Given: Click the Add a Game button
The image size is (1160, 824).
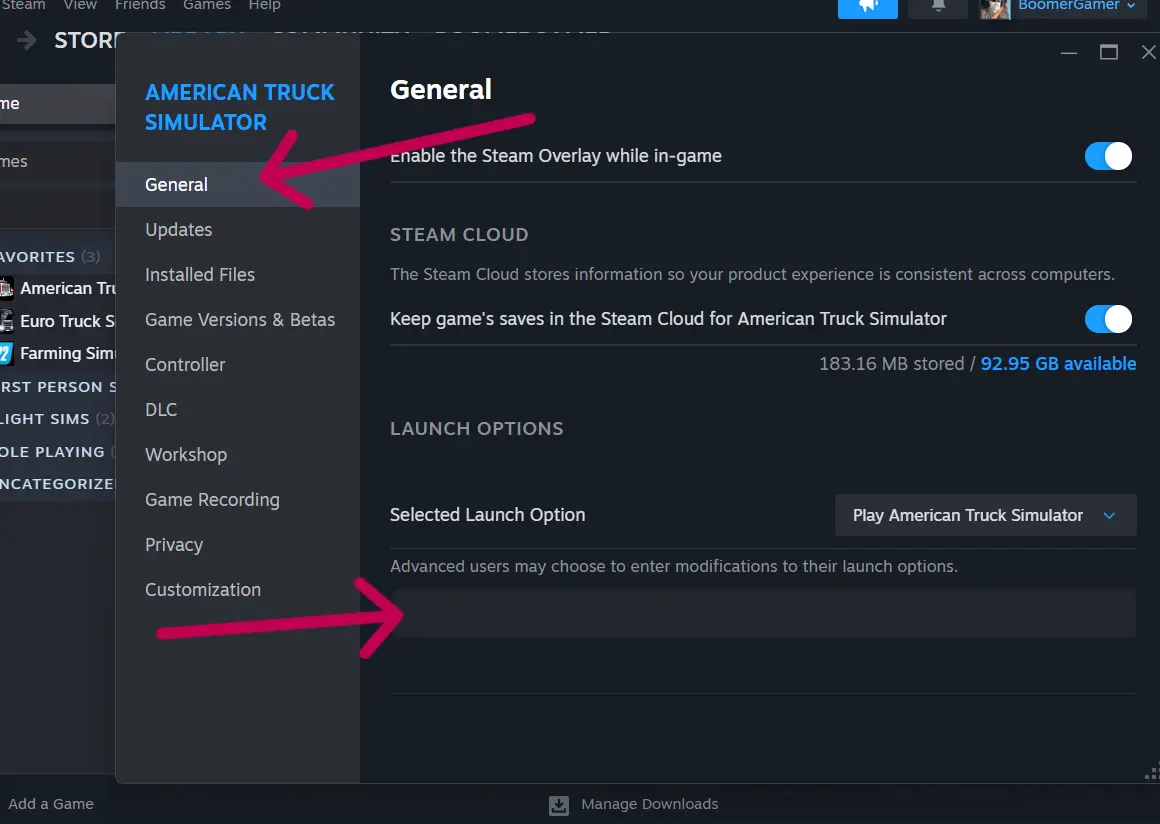Looking at the screenshot, I should pos(50,804).
